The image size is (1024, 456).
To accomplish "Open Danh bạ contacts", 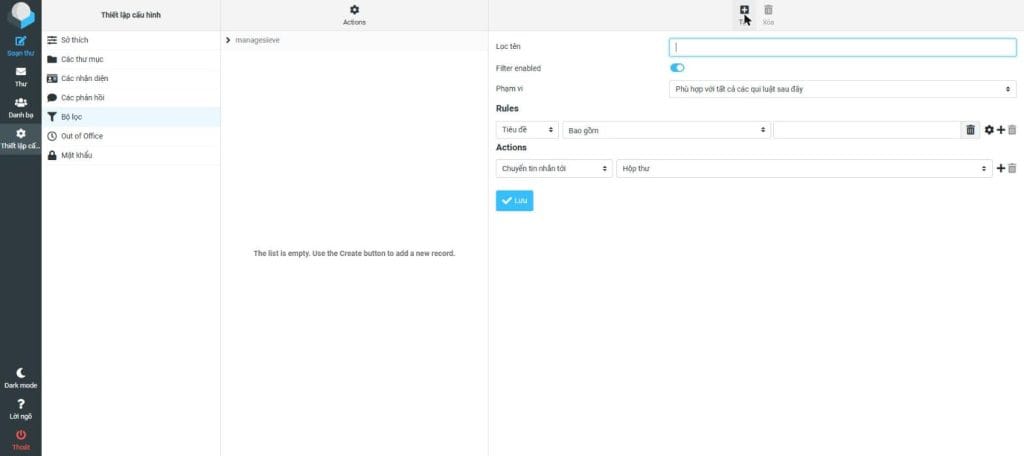I will pos(20,108).
